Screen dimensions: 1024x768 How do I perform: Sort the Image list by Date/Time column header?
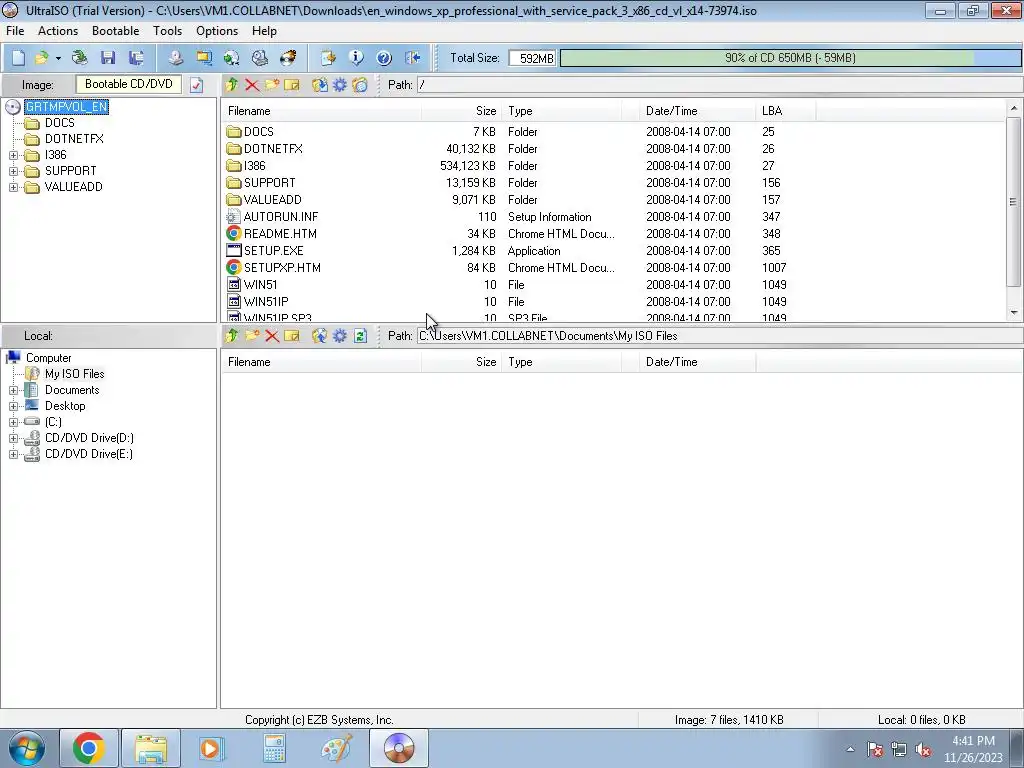[x=697, y=111]
